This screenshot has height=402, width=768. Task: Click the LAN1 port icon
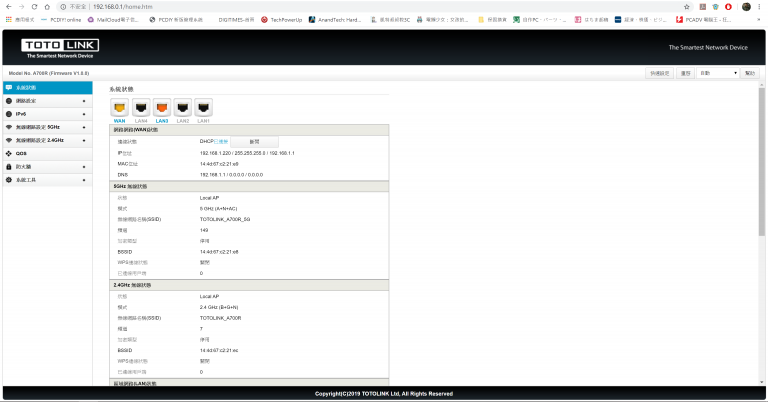(x=203, y=108)
